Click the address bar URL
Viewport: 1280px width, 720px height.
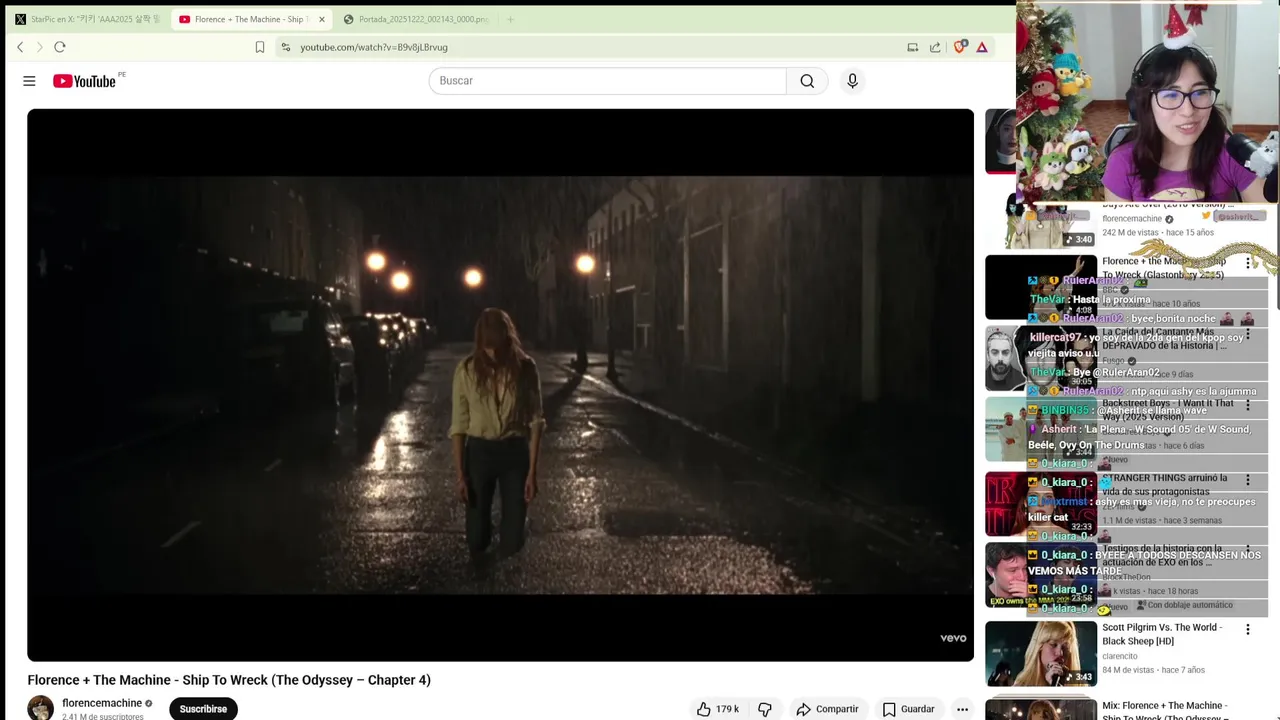374,47
